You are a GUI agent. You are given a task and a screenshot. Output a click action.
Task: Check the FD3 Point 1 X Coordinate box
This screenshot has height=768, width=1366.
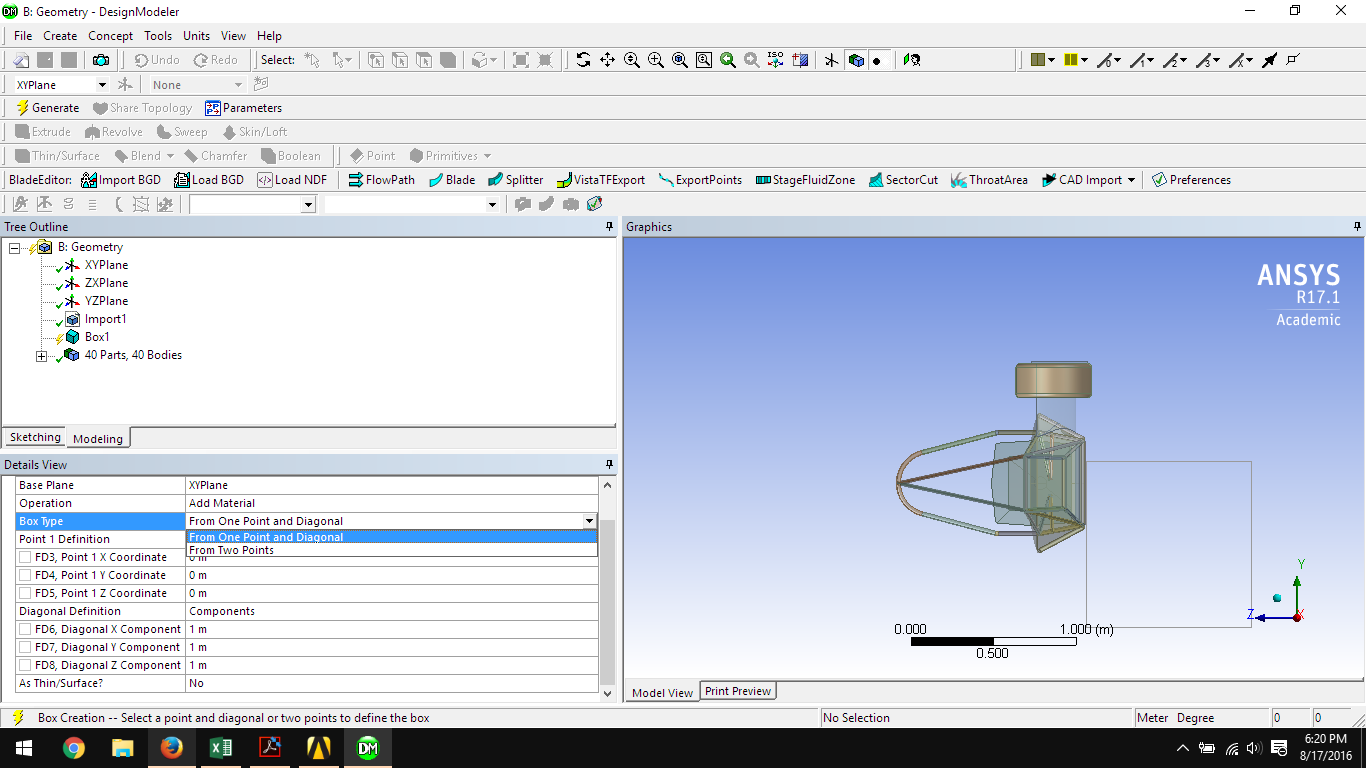tap(25, 557)
